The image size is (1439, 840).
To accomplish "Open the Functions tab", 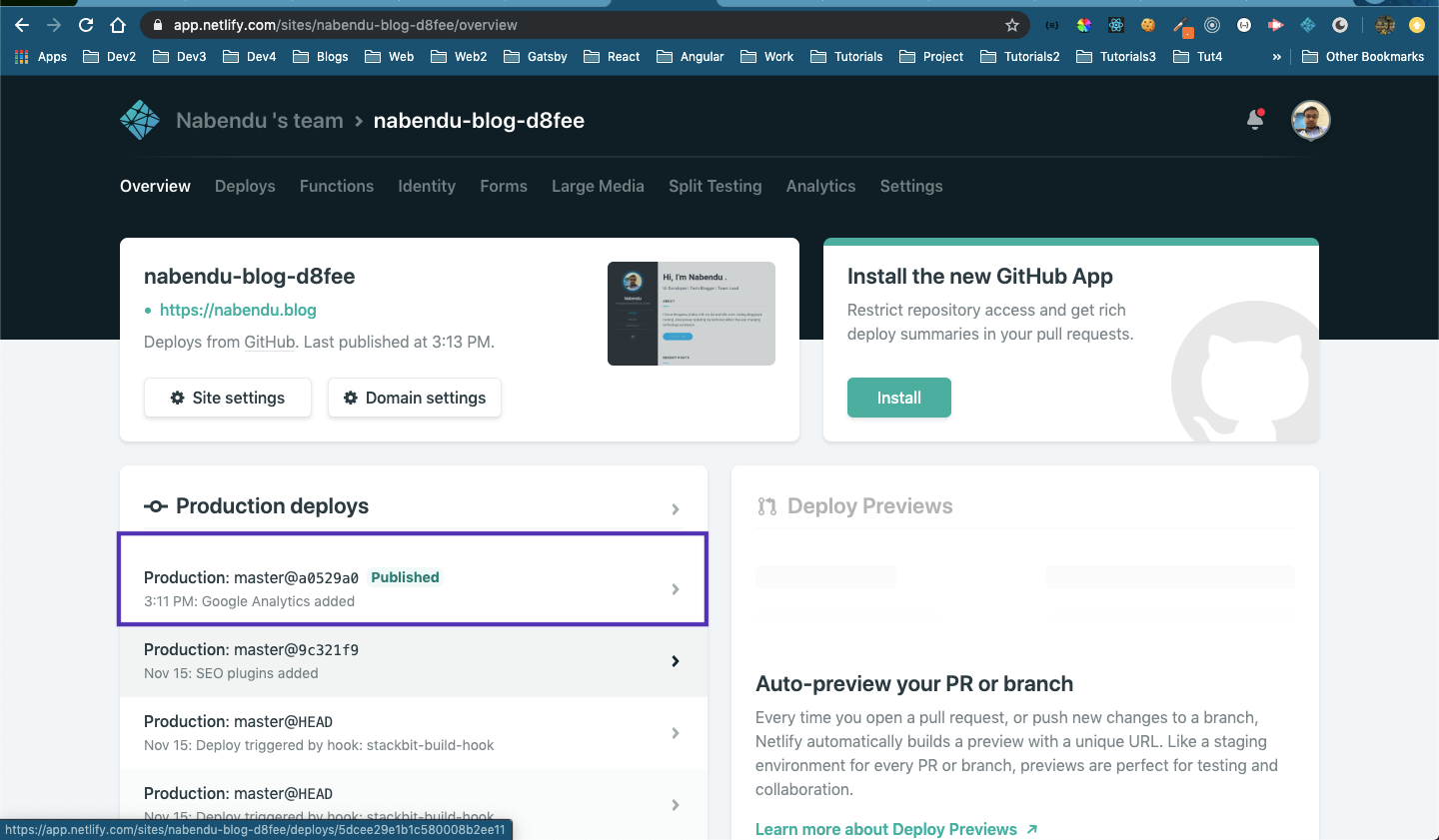I will point(337,186).
